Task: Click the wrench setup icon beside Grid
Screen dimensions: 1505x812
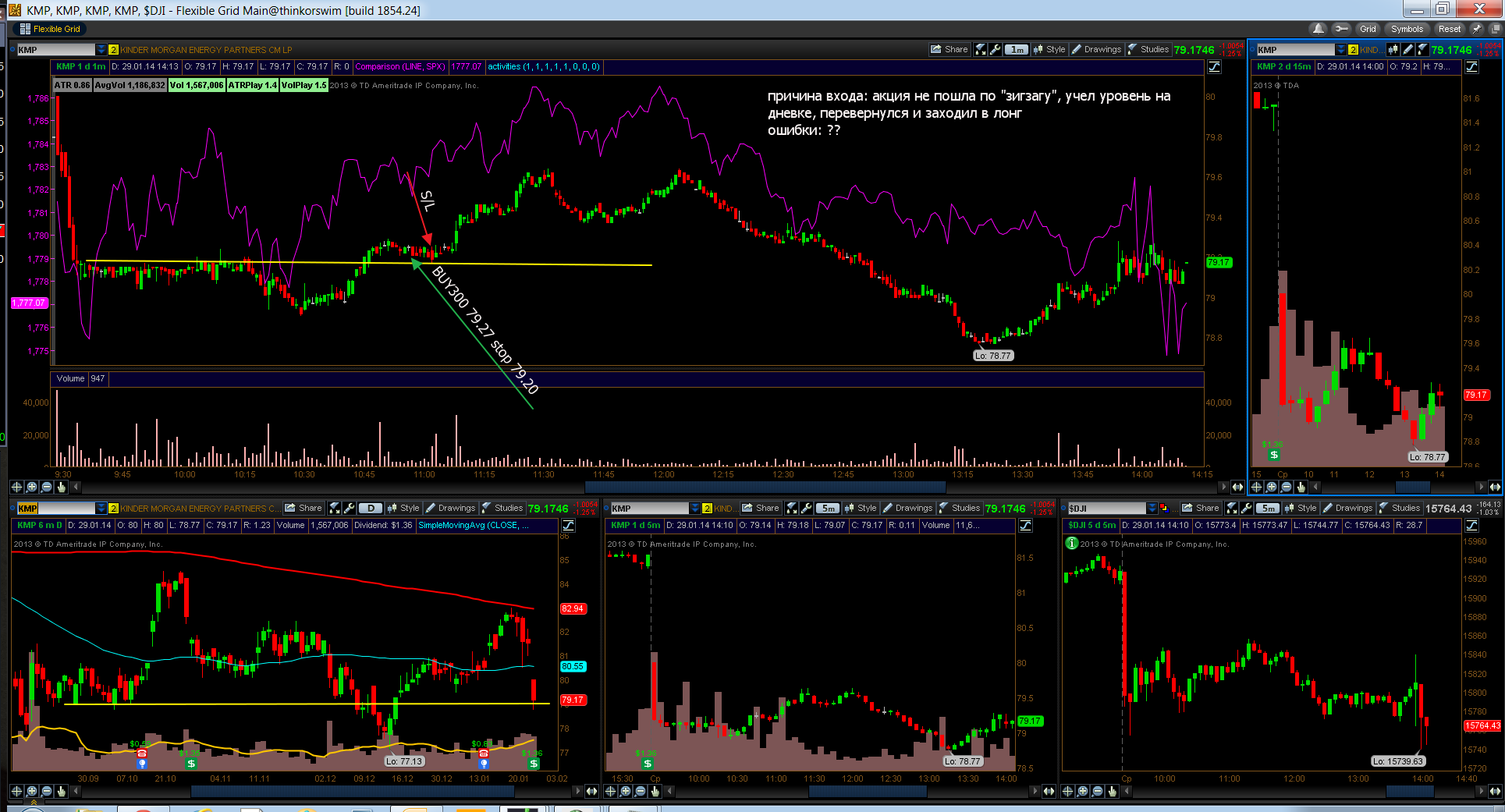Action: point(1341,29)
